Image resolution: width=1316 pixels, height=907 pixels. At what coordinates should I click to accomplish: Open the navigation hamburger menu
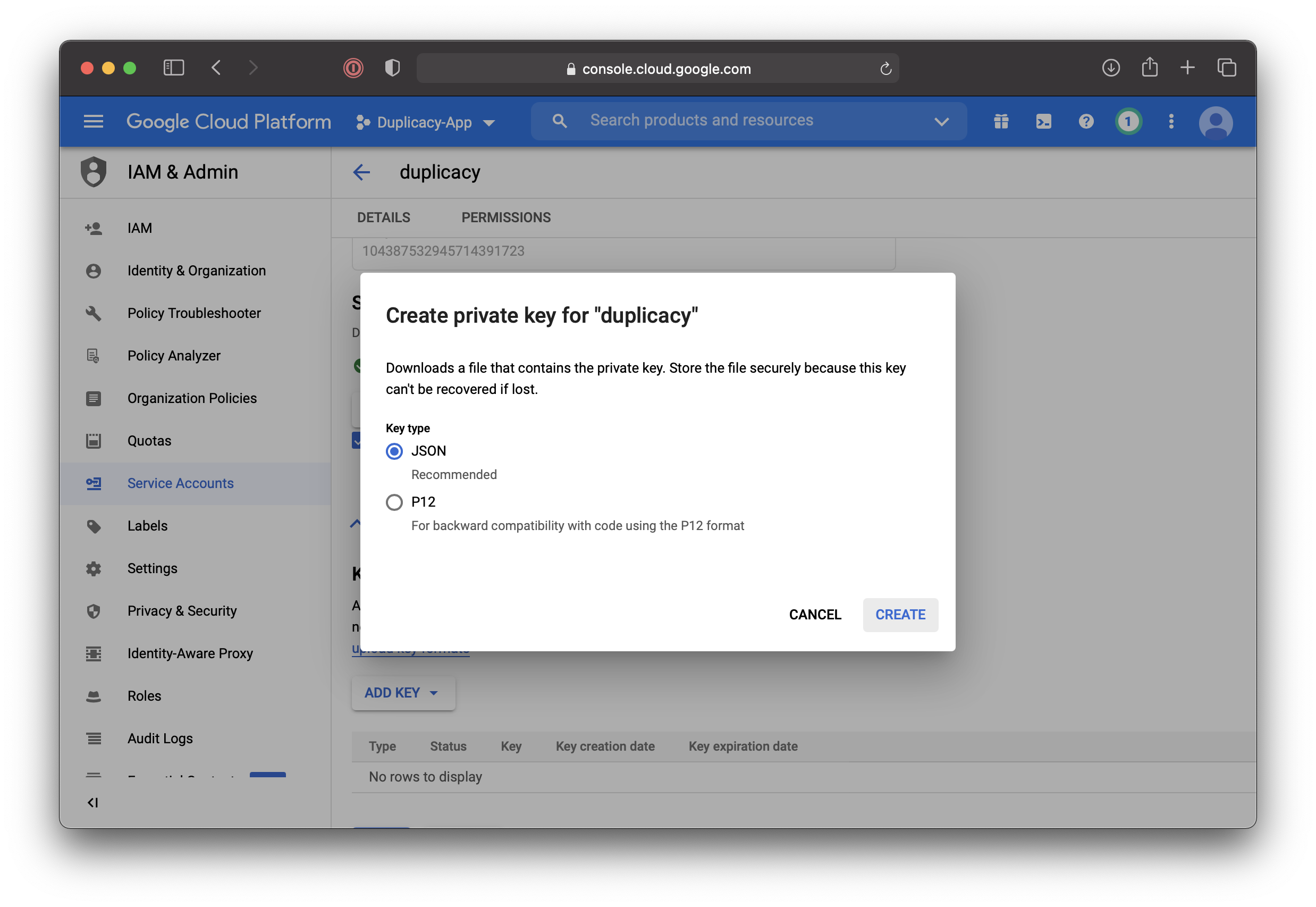(94, 121)
